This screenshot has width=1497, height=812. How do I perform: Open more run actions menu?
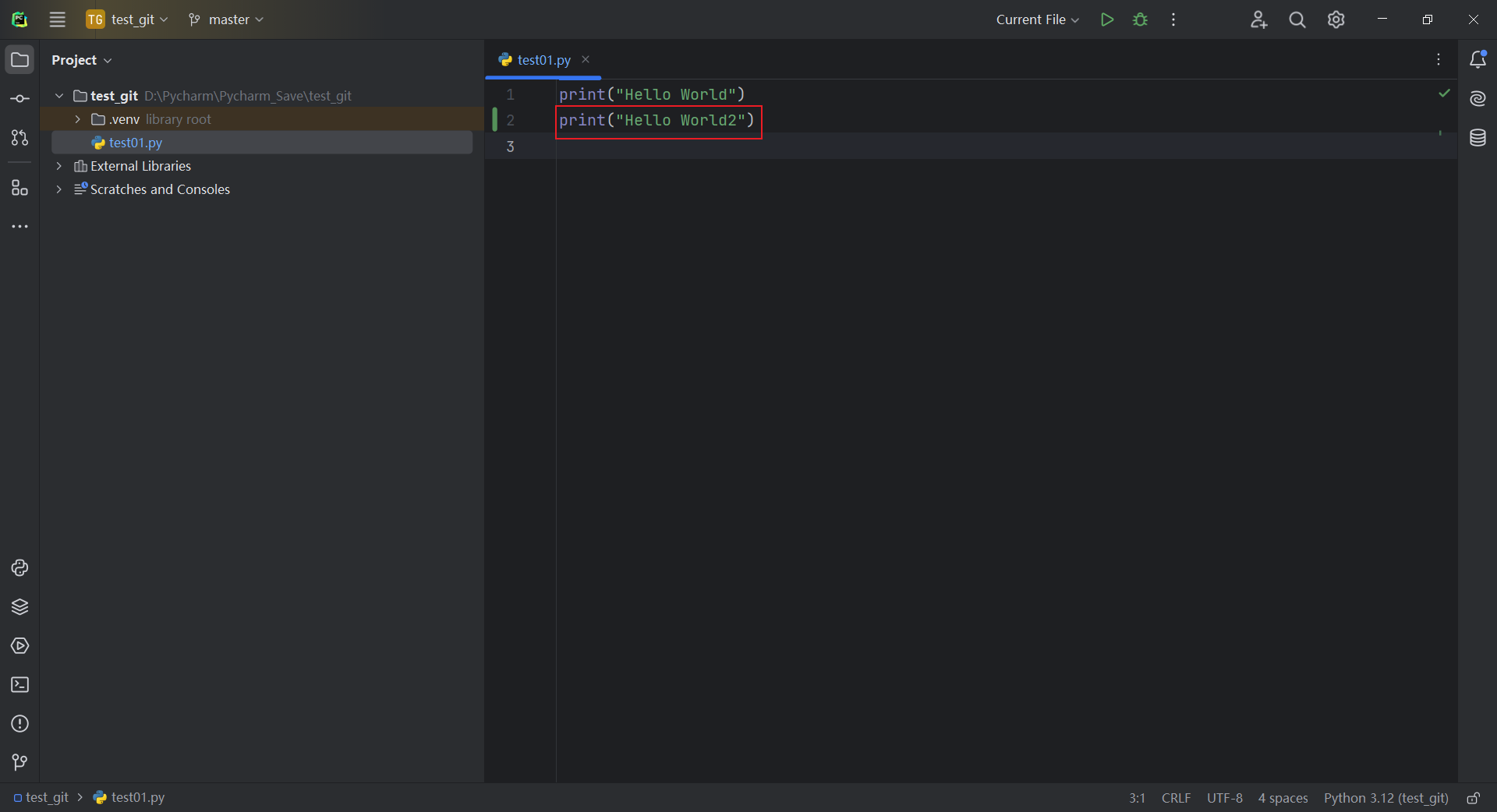(x=1173, y=19)
